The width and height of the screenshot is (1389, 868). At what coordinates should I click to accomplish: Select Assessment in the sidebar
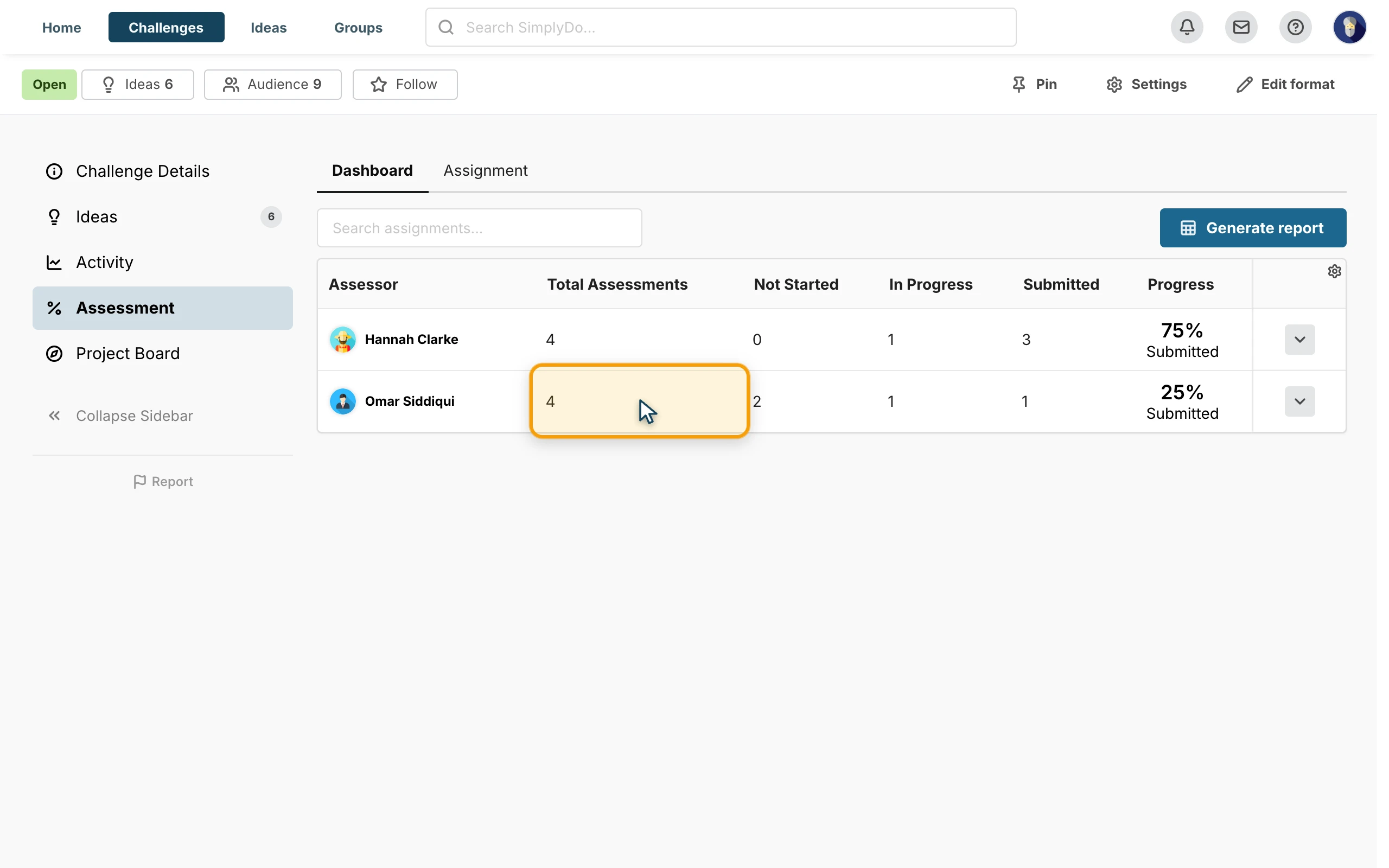pyautogui.click(x=162, y=308)
